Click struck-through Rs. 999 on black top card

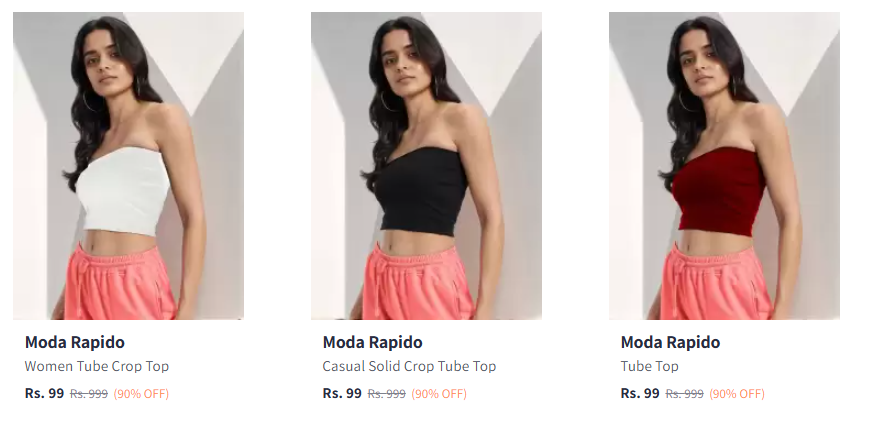pyautogui.click(x=386, y=394)
